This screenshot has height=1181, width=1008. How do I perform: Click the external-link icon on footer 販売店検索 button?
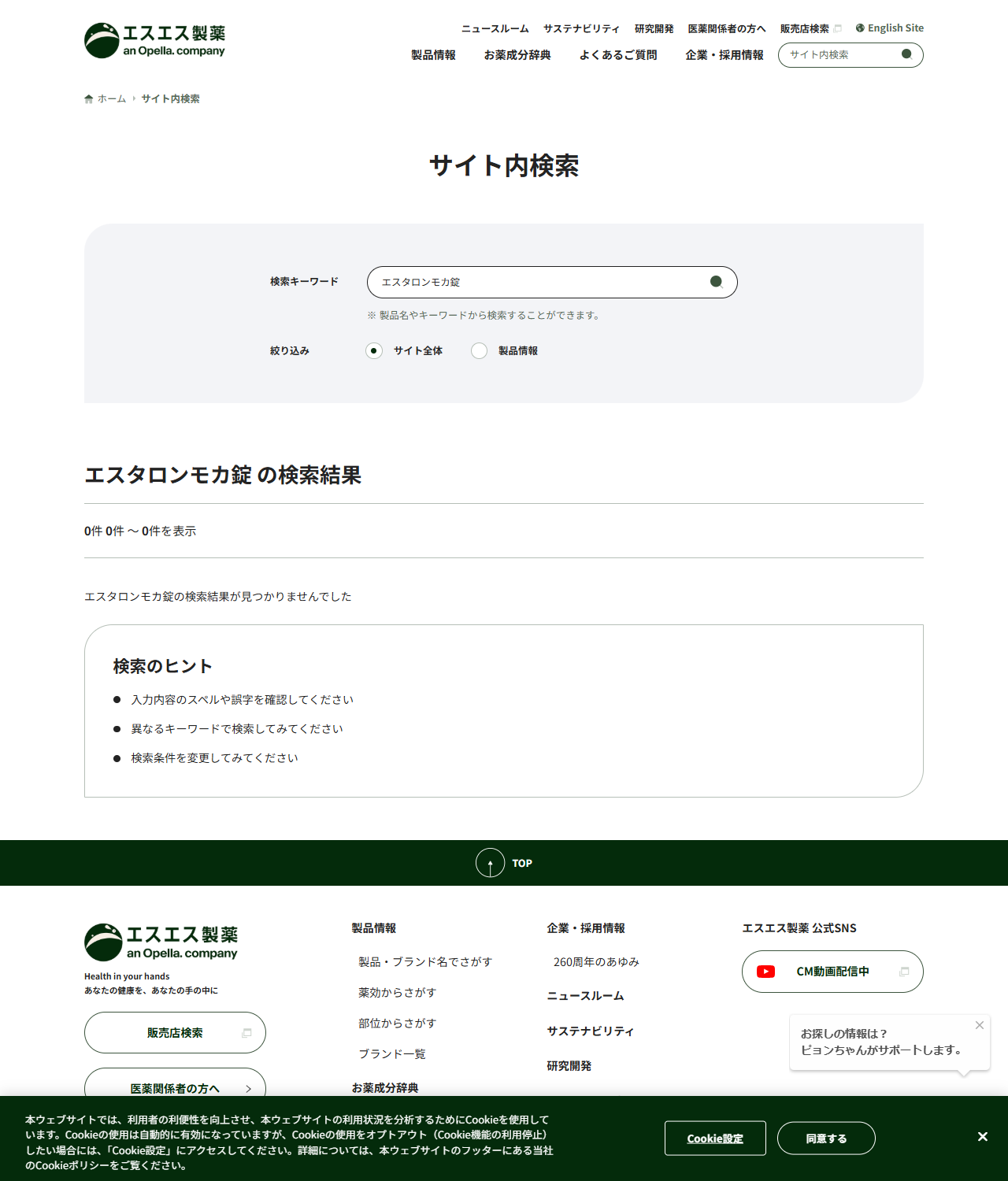pos(246,1033)
